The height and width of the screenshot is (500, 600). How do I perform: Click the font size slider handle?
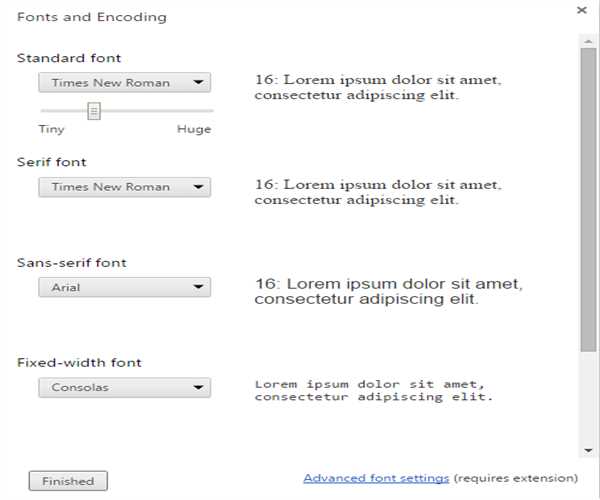coord(94,111)
